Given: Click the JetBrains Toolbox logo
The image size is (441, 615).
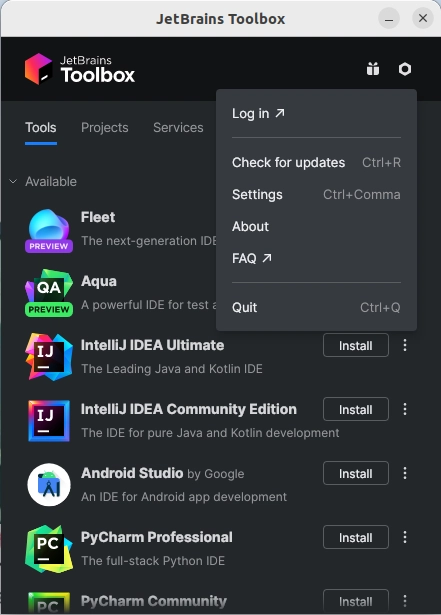Looking at the screenshot, I should click(80, 69).
